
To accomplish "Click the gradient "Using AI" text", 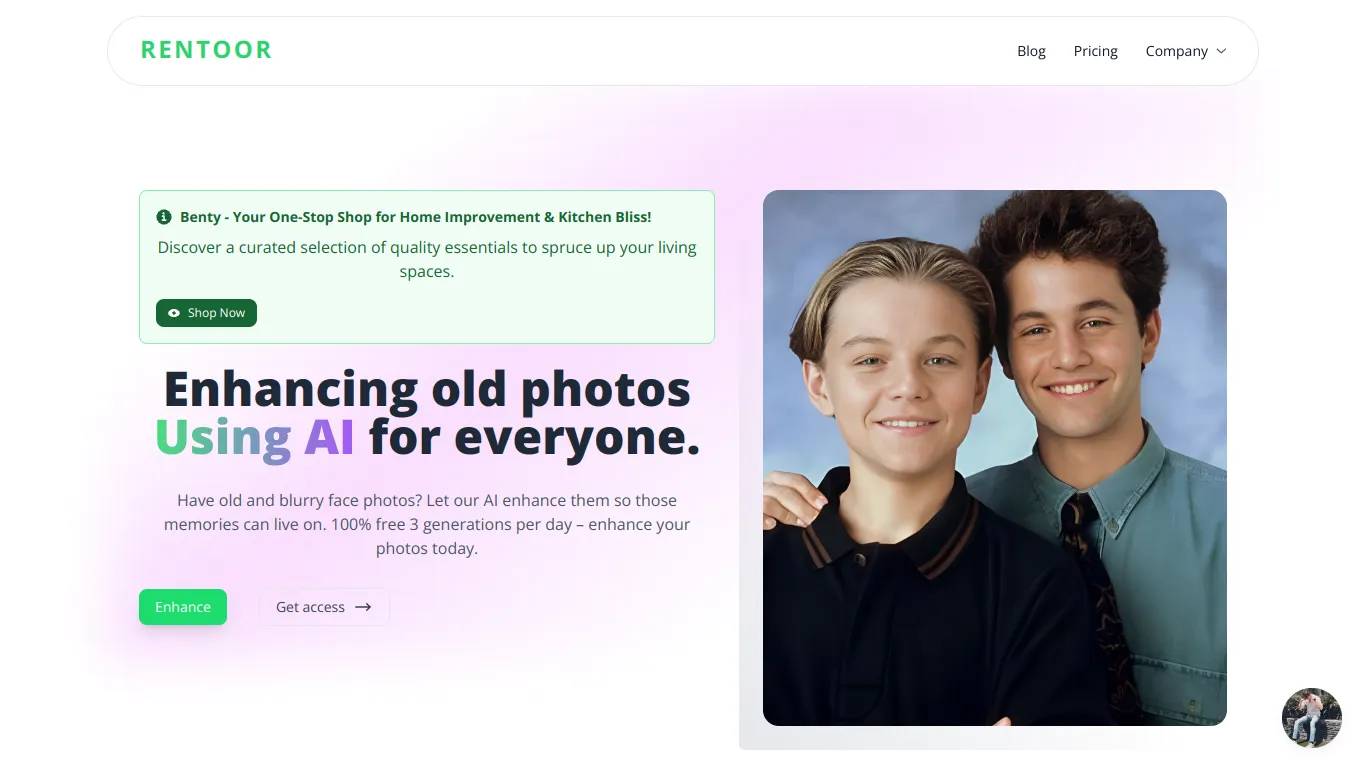I will point(255,437).
